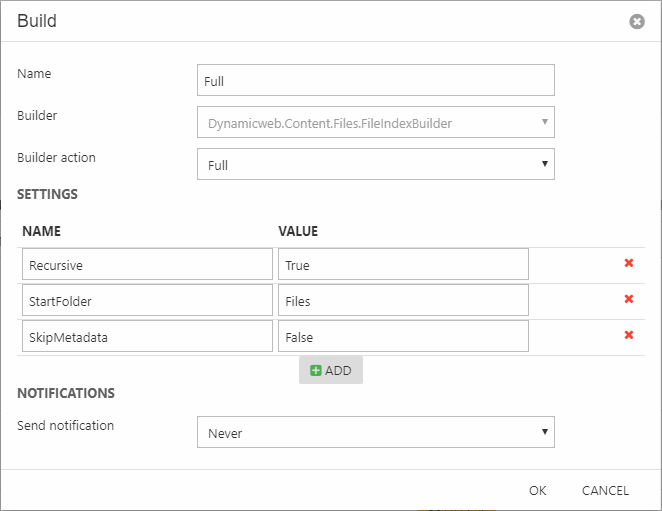Close the Build dialog with the X icon
Viewport: 662px width, 511px height.
[636, 21]
